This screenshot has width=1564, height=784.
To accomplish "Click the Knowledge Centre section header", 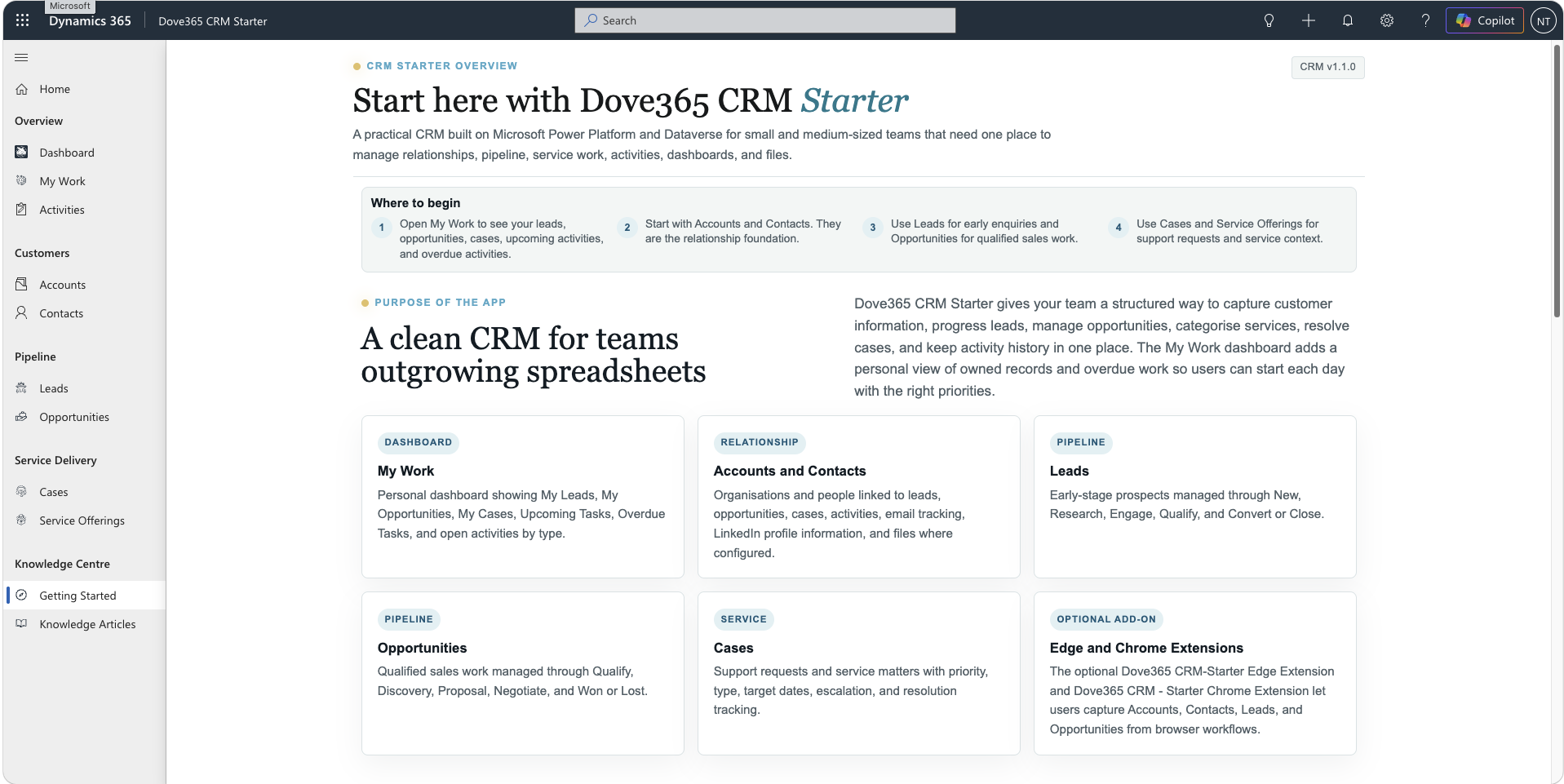I will point(62,564).
